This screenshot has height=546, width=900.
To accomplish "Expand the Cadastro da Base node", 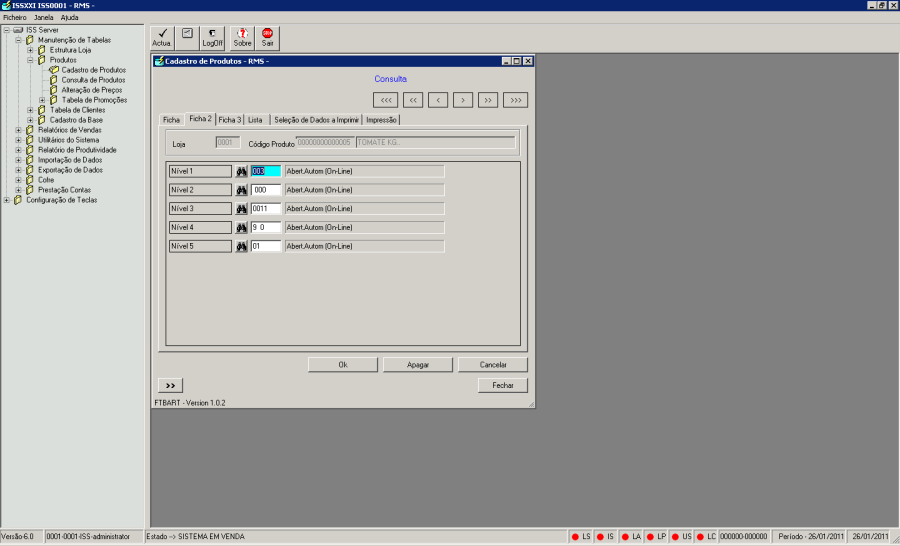I will (30, 120).
